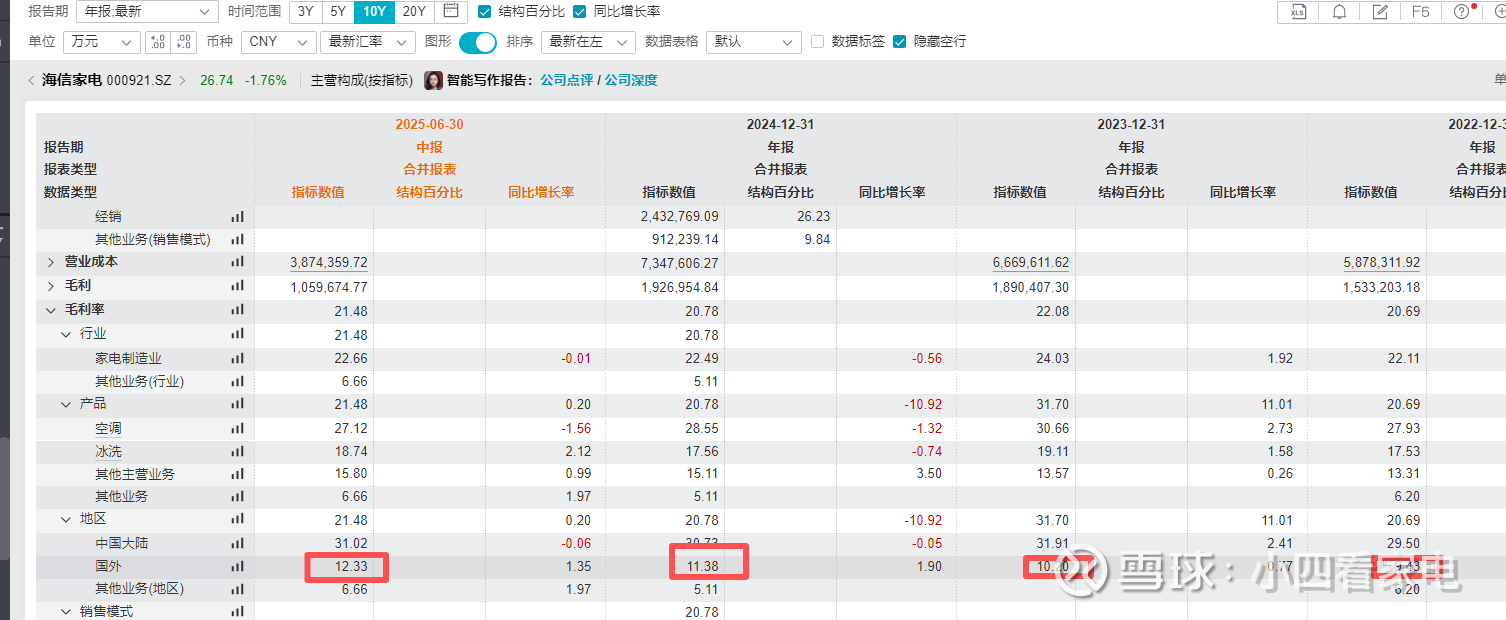
Task: Show chart for 空调 gross margin row
Action: pyautogui.click(x=237, y=428)
